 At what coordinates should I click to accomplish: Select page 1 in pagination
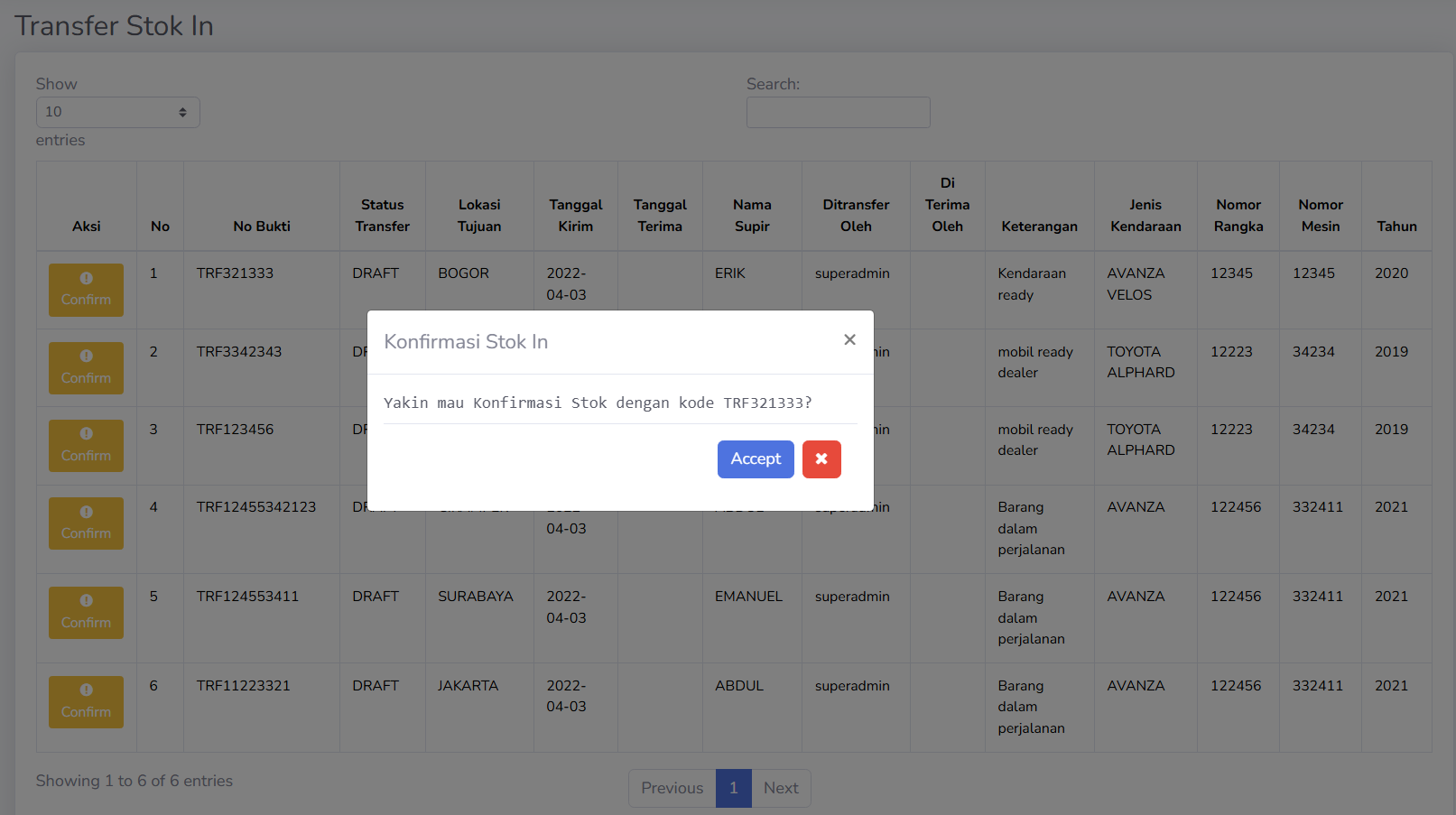tap(733, 788)
